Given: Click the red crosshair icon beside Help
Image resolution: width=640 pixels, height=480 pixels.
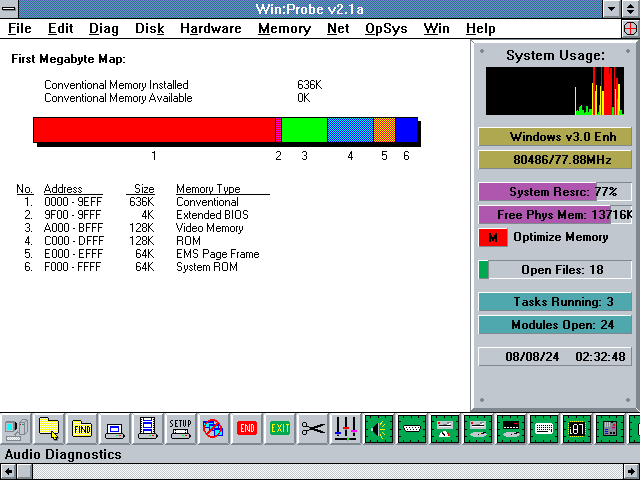Looking at the screenshot, I should (631, 29).
